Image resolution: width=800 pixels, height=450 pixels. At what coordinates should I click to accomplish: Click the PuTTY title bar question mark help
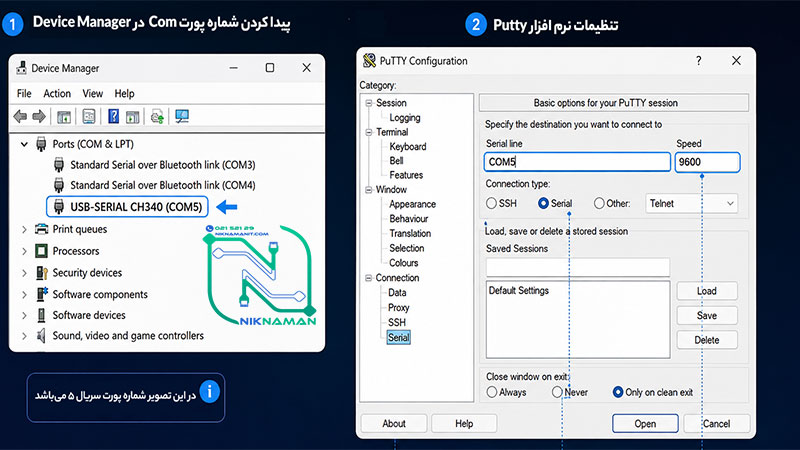698,61
